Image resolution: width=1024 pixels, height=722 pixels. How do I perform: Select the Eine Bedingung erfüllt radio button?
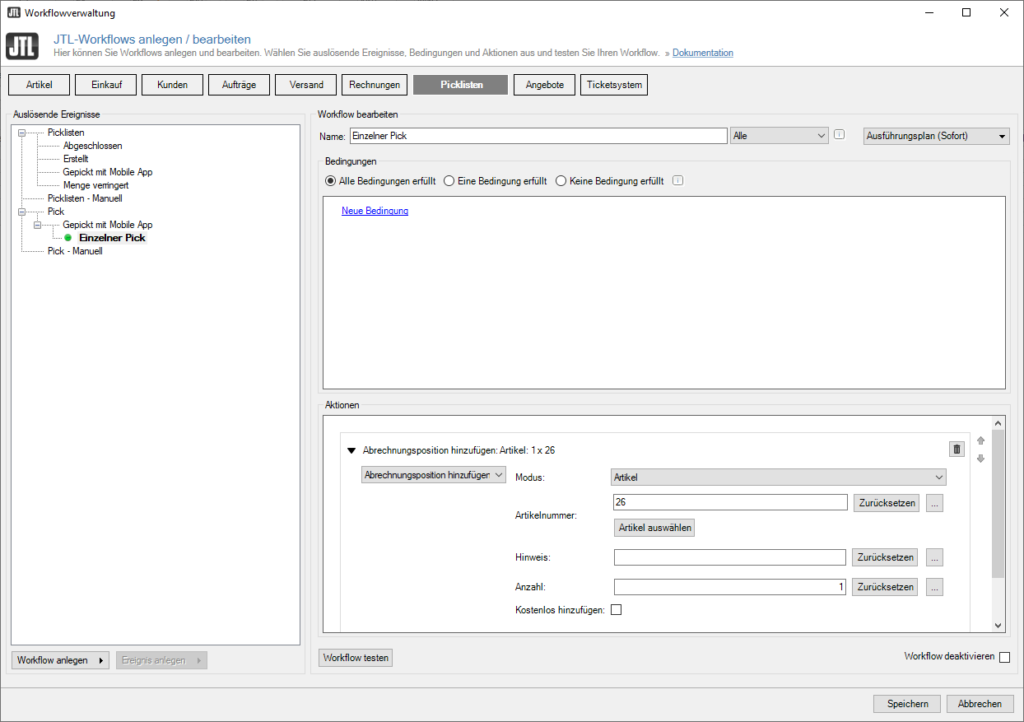[x=449, y=181]
